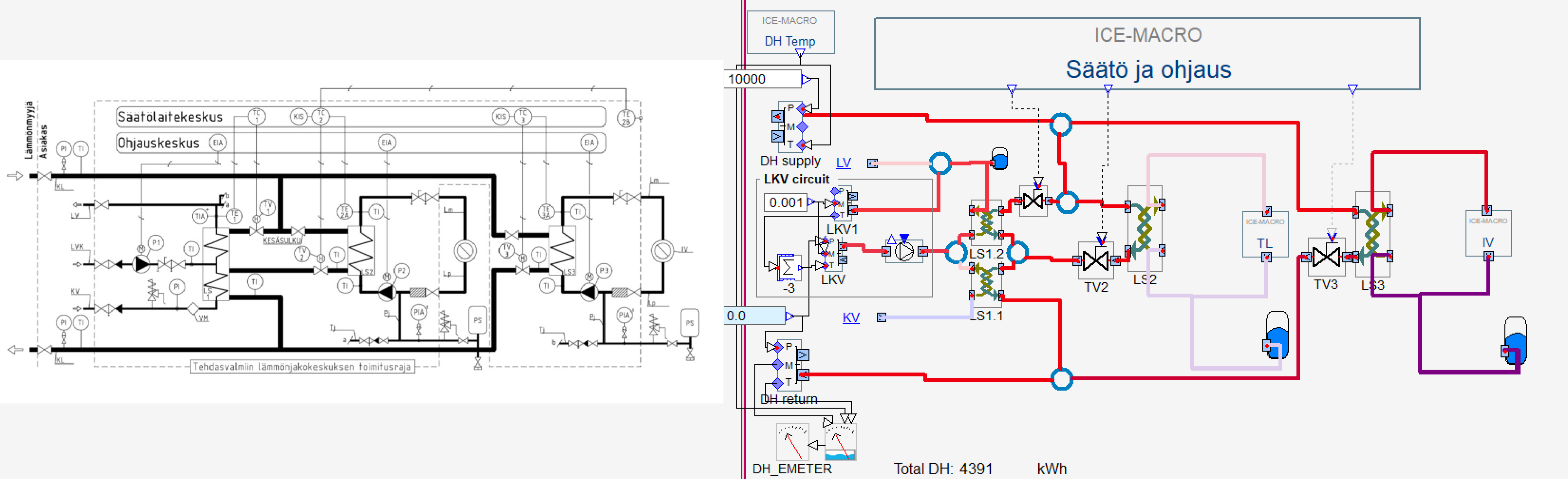Edit the 0.0 constant value field
Image resolution: width=1568 pixels, height=479 pixels.
755,316
